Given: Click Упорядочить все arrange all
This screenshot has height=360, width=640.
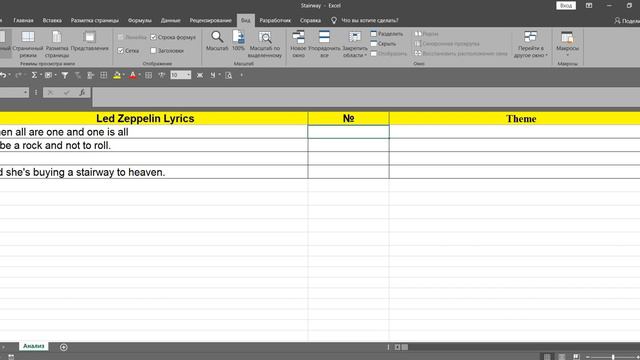Looking at the screenshot, I should 324,44.
